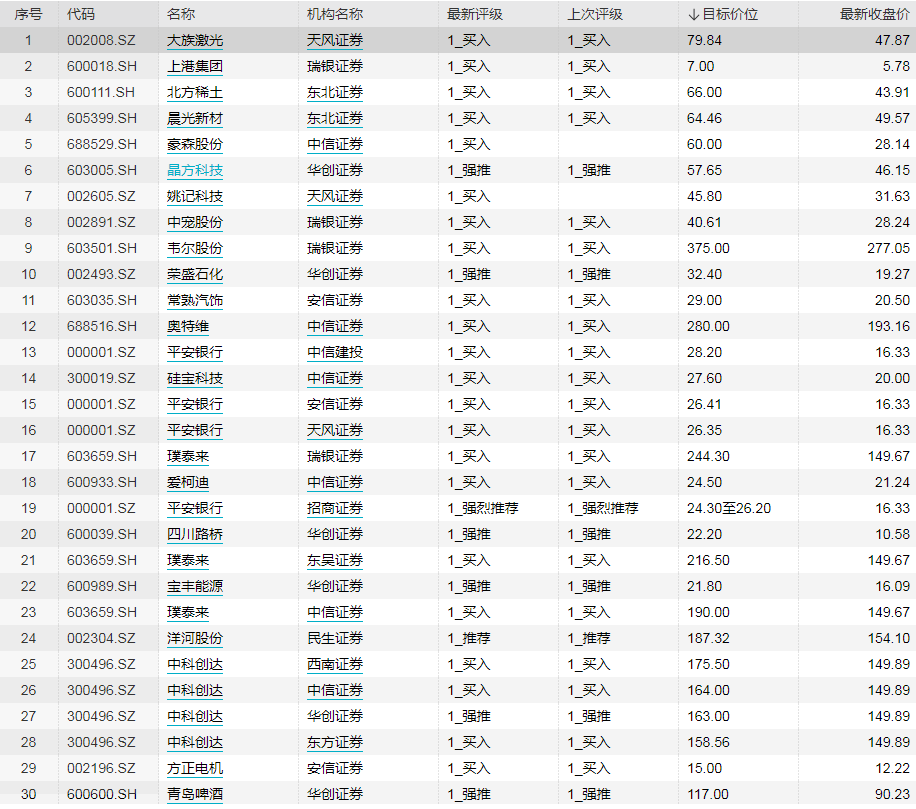Click the 机构名称 column header
Image resolution: width=916 pixels, height=809 pixels.
click(x=335, y=14)
